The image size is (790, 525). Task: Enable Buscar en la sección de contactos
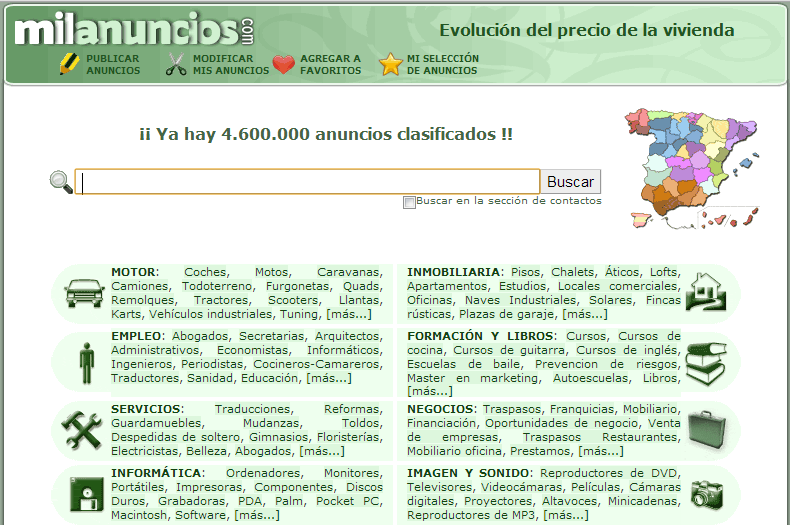409,203
